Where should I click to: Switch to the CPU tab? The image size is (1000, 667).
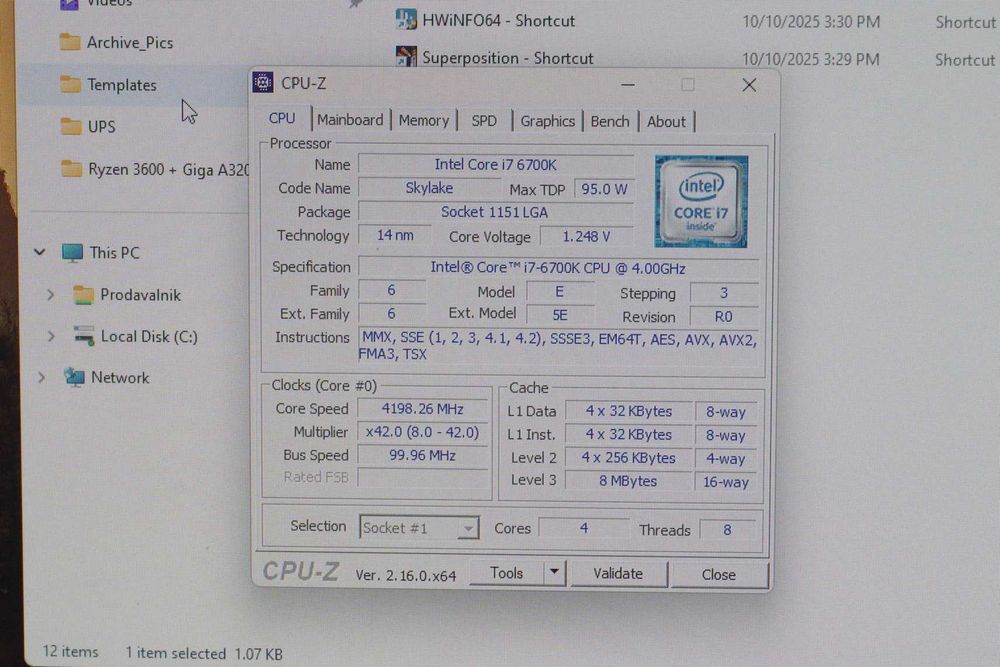(282, 119)
